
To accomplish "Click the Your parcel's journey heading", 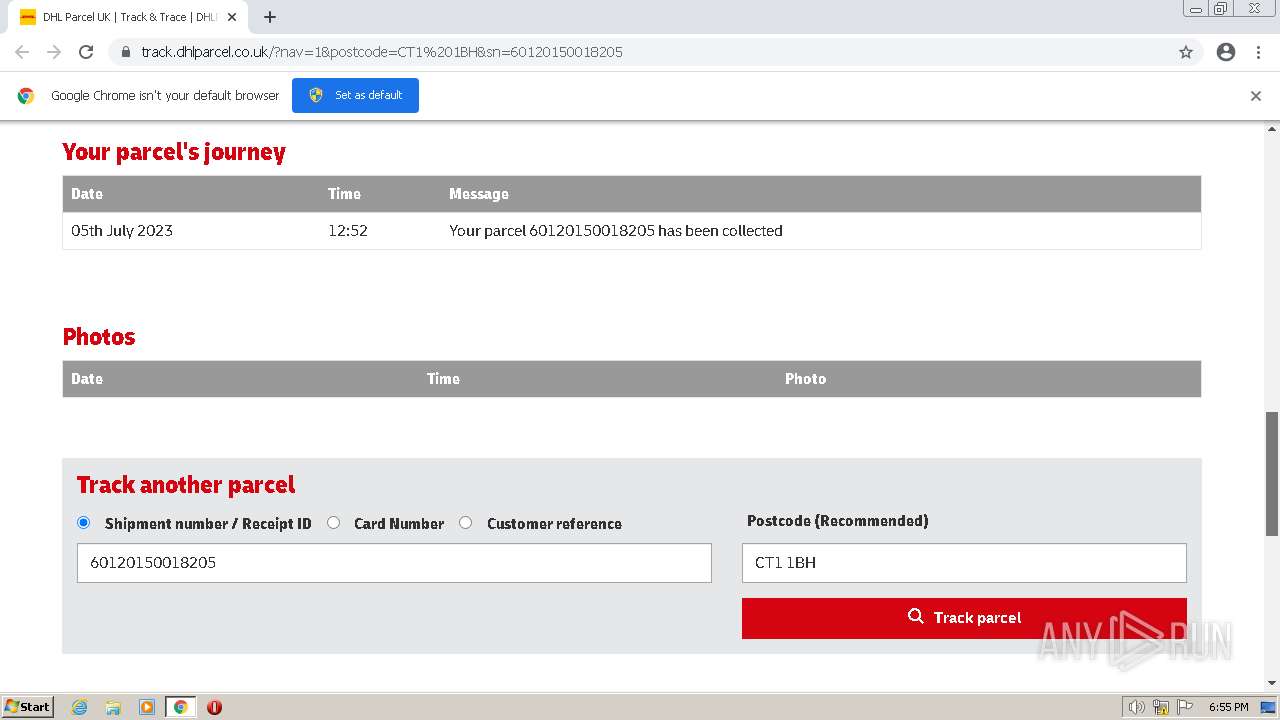I will [174, 152].
